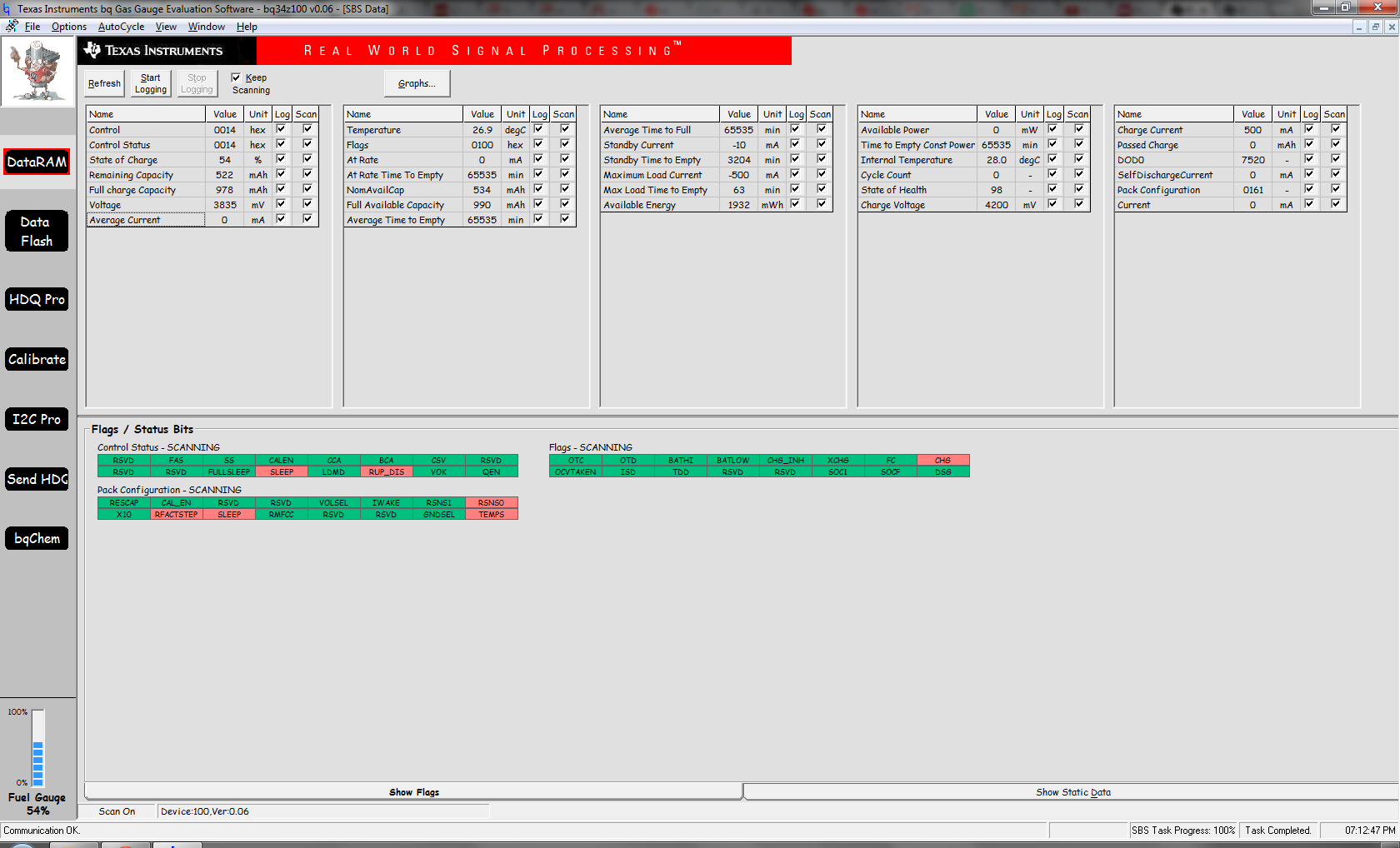This screenshot has width=1400, height=848.
Task: Toggle Log checkbox for Control row
Action: coord(281,129)
